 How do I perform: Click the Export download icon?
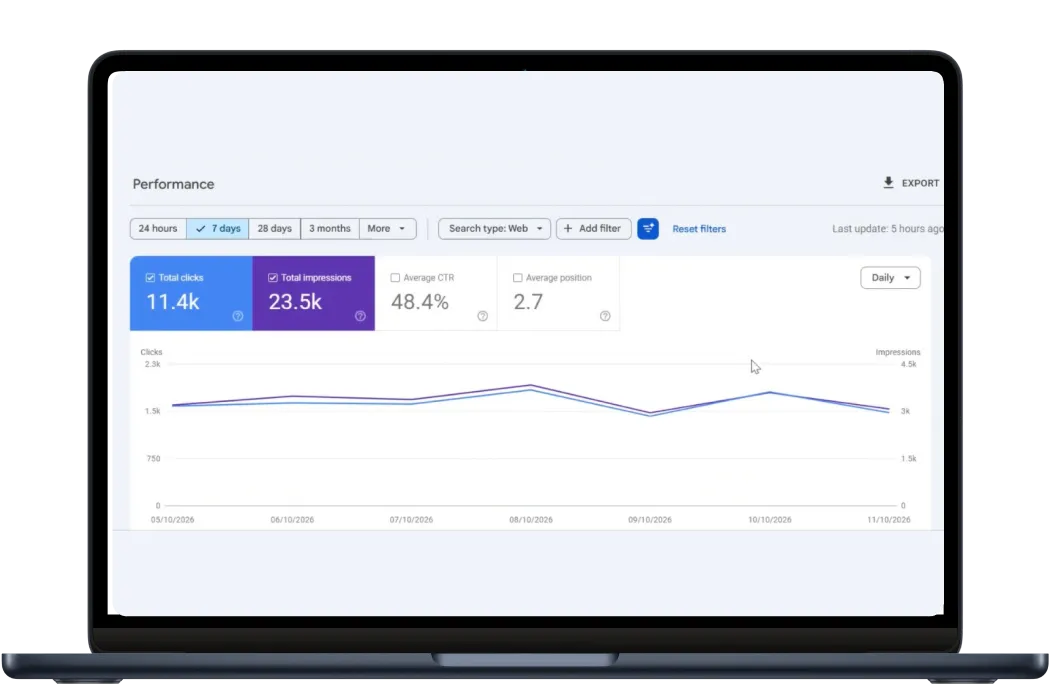tap(888, 183)
